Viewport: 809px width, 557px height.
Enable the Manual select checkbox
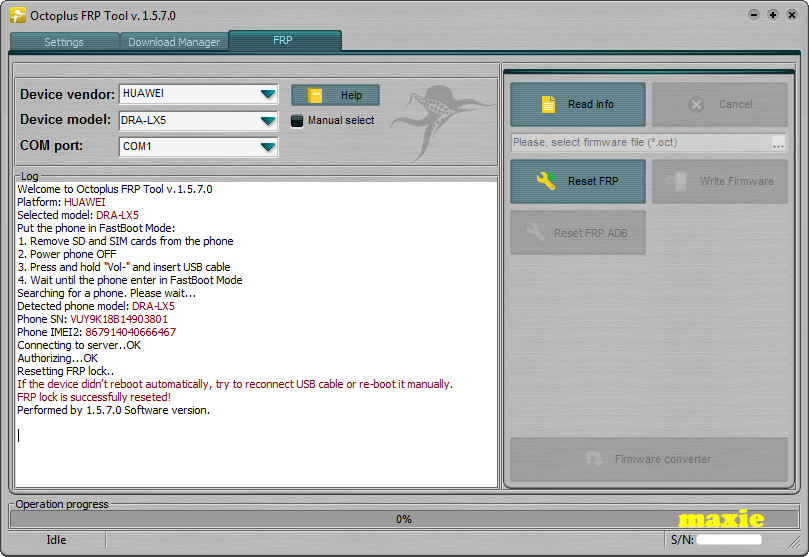tap(297, 121)
